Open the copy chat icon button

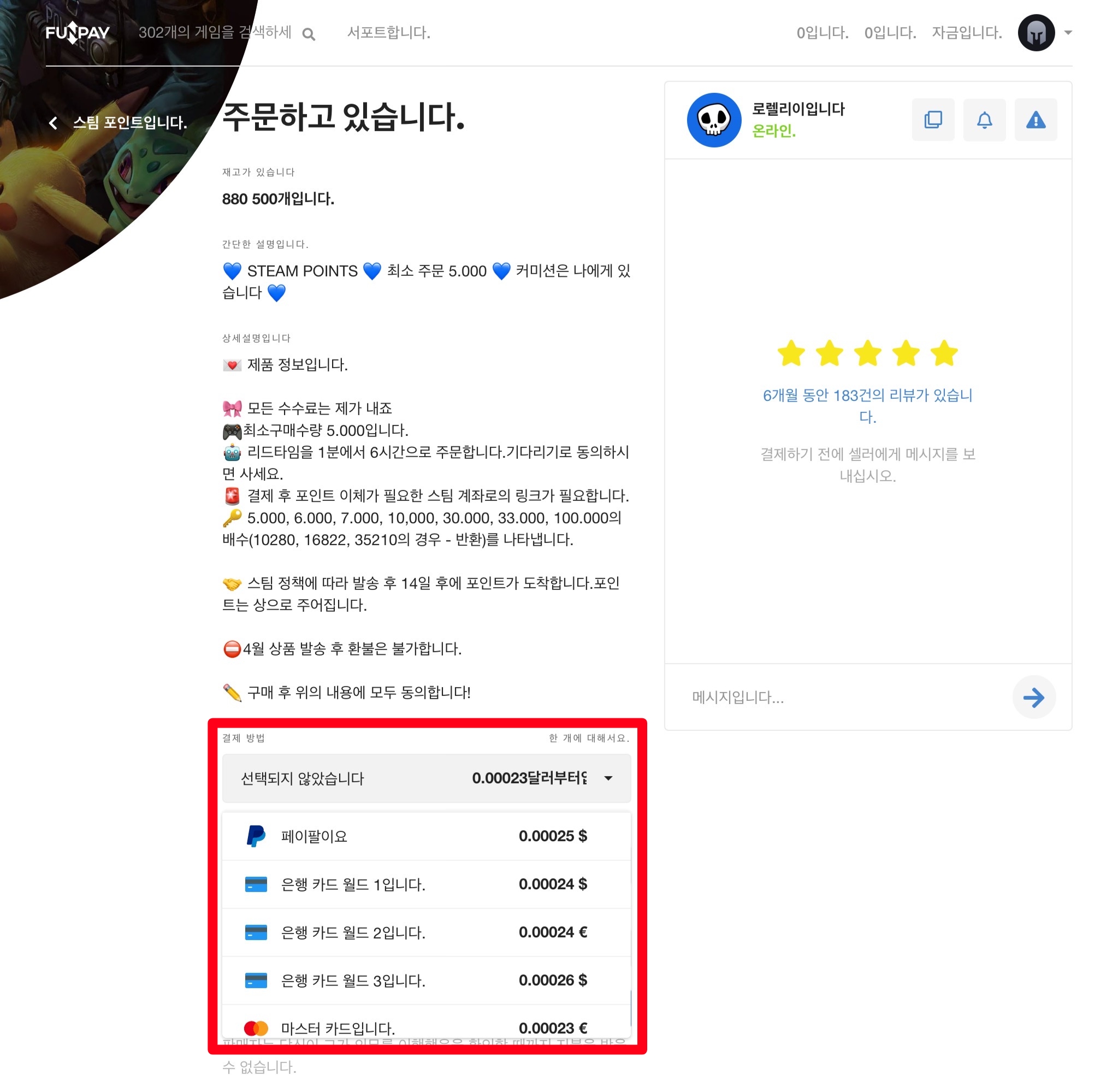coord(933,120)
